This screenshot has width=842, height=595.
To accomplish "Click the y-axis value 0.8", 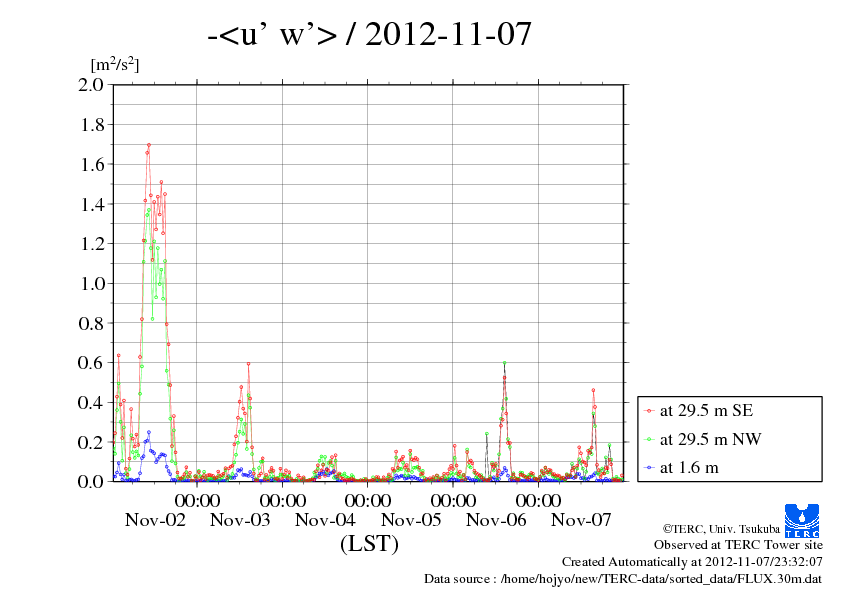I will point(91,323).
